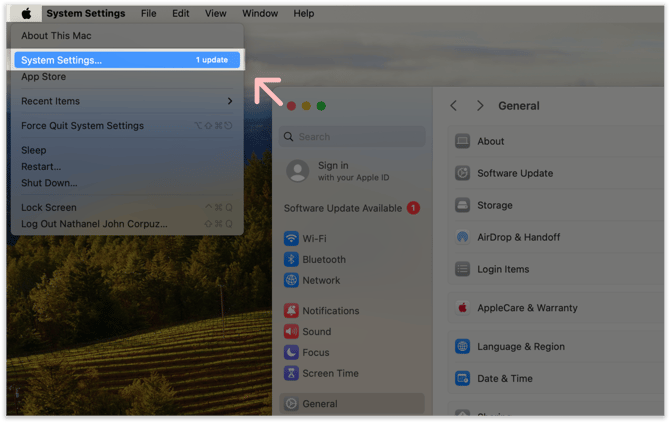
Task: Click the Software Update Available link
Action: click(343, 208)
